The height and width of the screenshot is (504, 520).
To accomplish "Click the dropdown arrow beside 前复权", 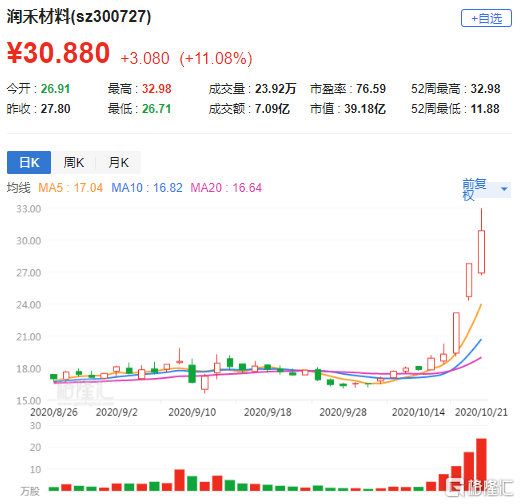I will 504,189.
